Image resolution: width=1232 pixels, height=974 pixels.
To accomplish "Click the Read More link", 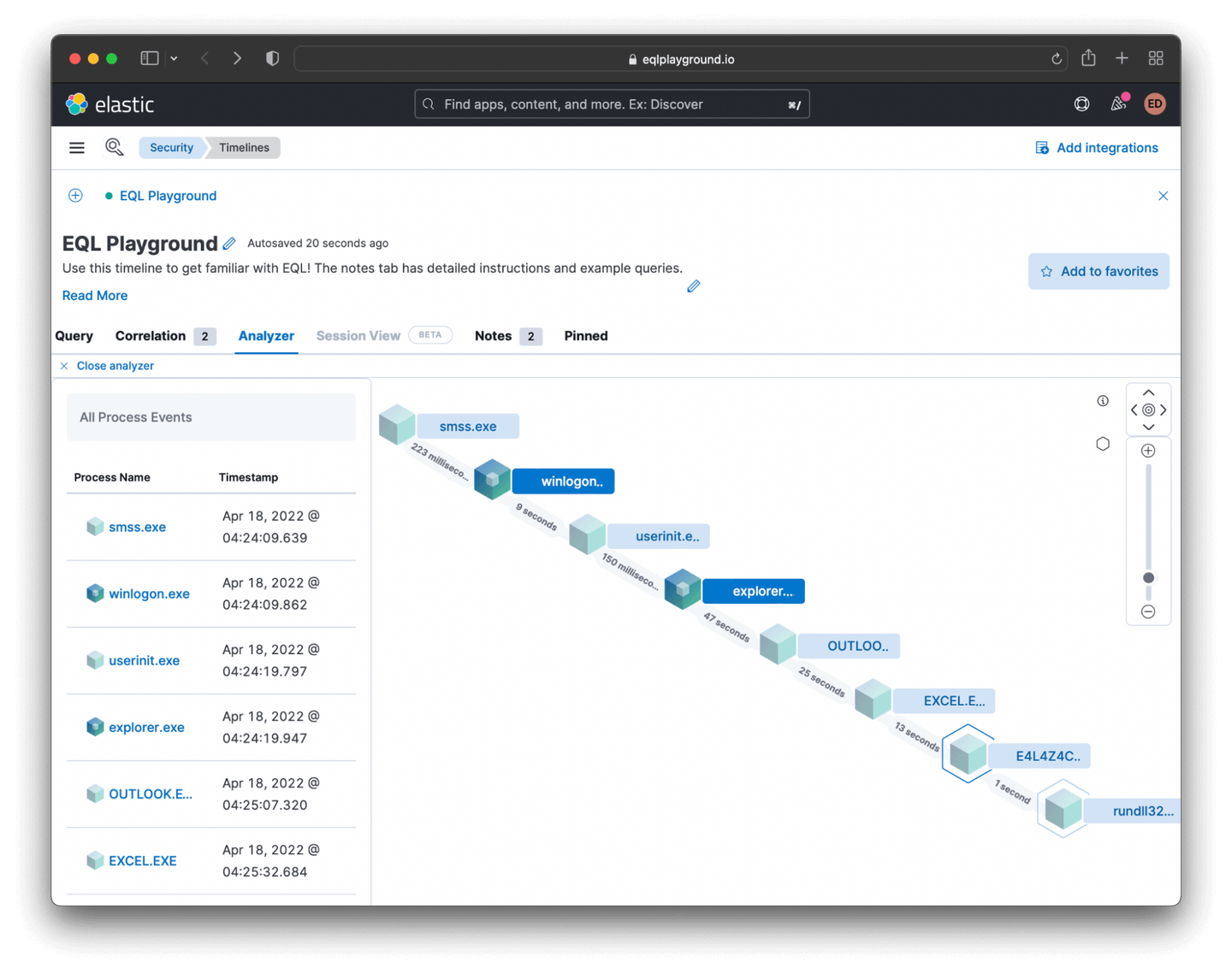I will pos(95,295).
